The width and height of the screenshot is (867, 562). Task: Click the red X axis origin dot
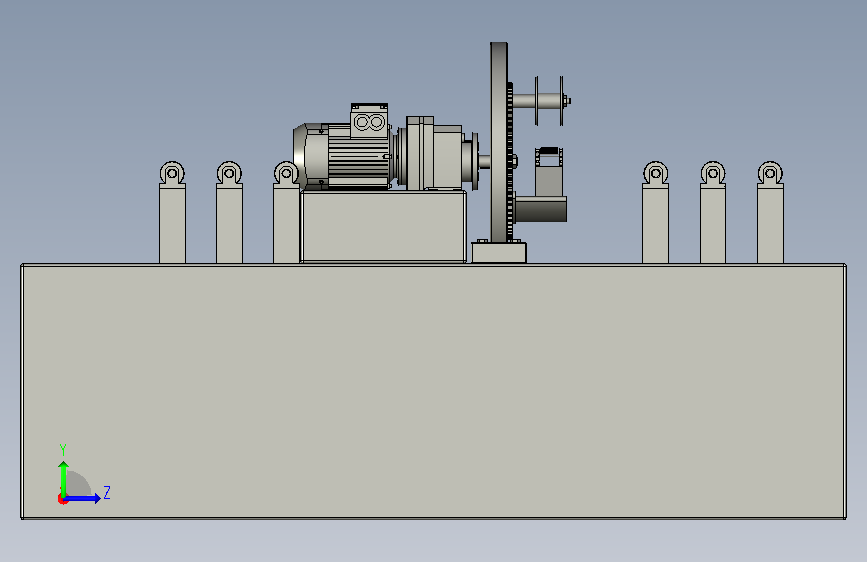point(62,500)
